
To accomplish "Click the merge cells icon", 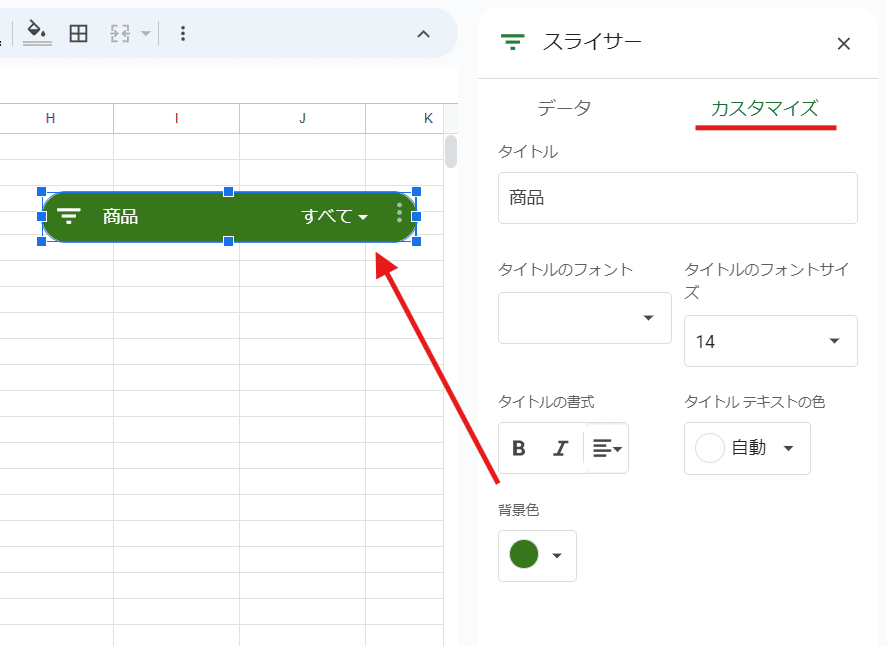I will point(120,33).
